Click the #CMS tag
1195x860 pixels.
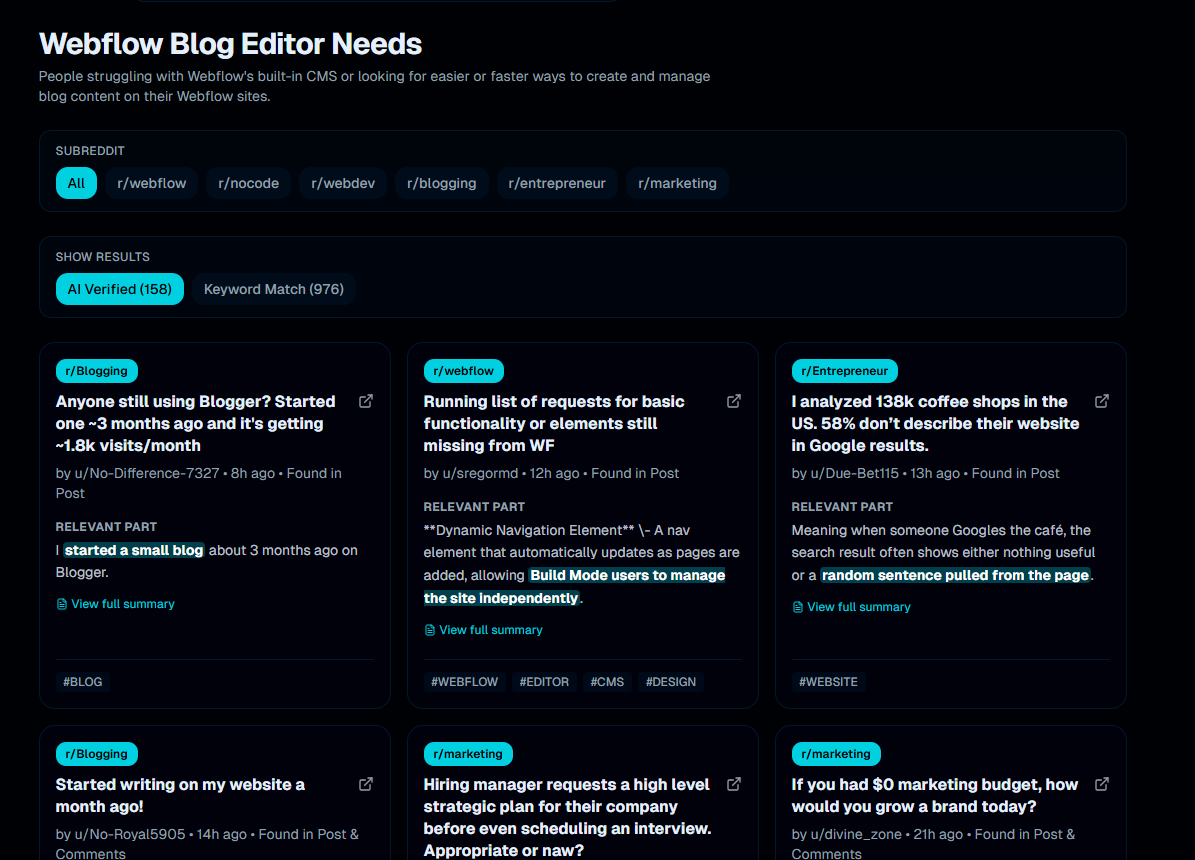pyautogui.click(x=607, y=682)
